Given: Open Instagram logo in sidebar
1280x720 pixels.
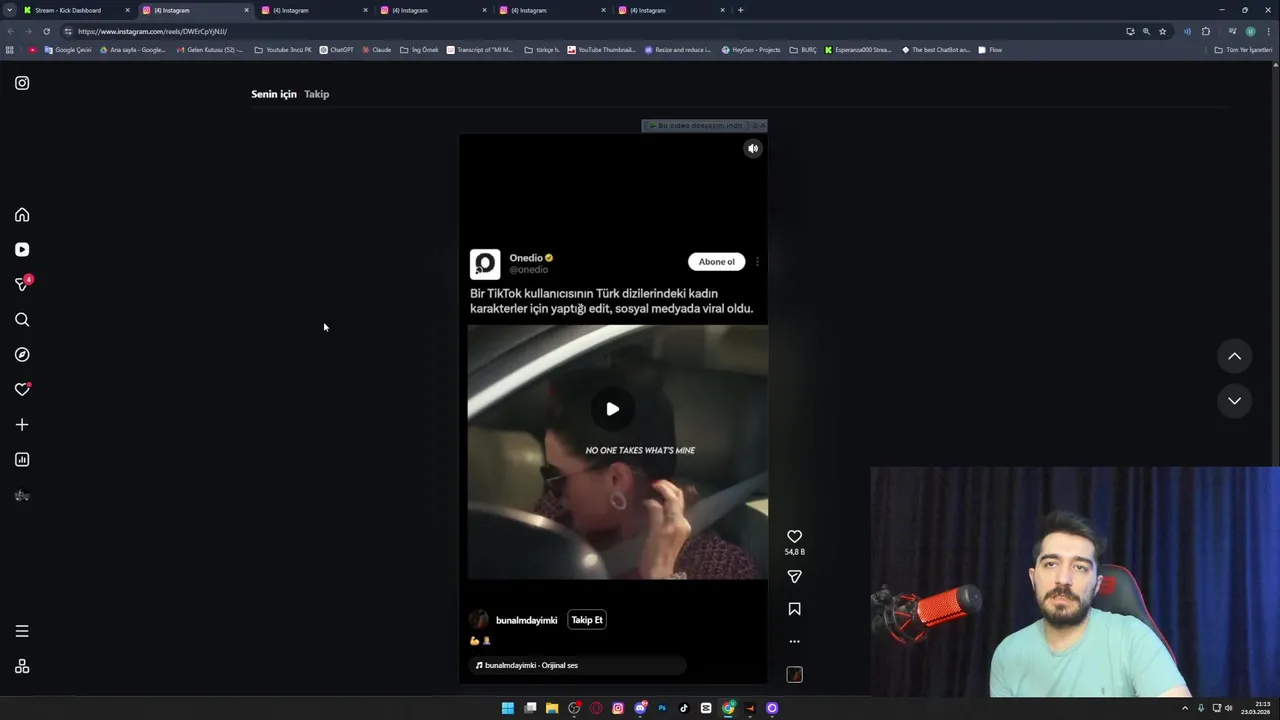Looking at the screenshot, I should pos(22,83).
